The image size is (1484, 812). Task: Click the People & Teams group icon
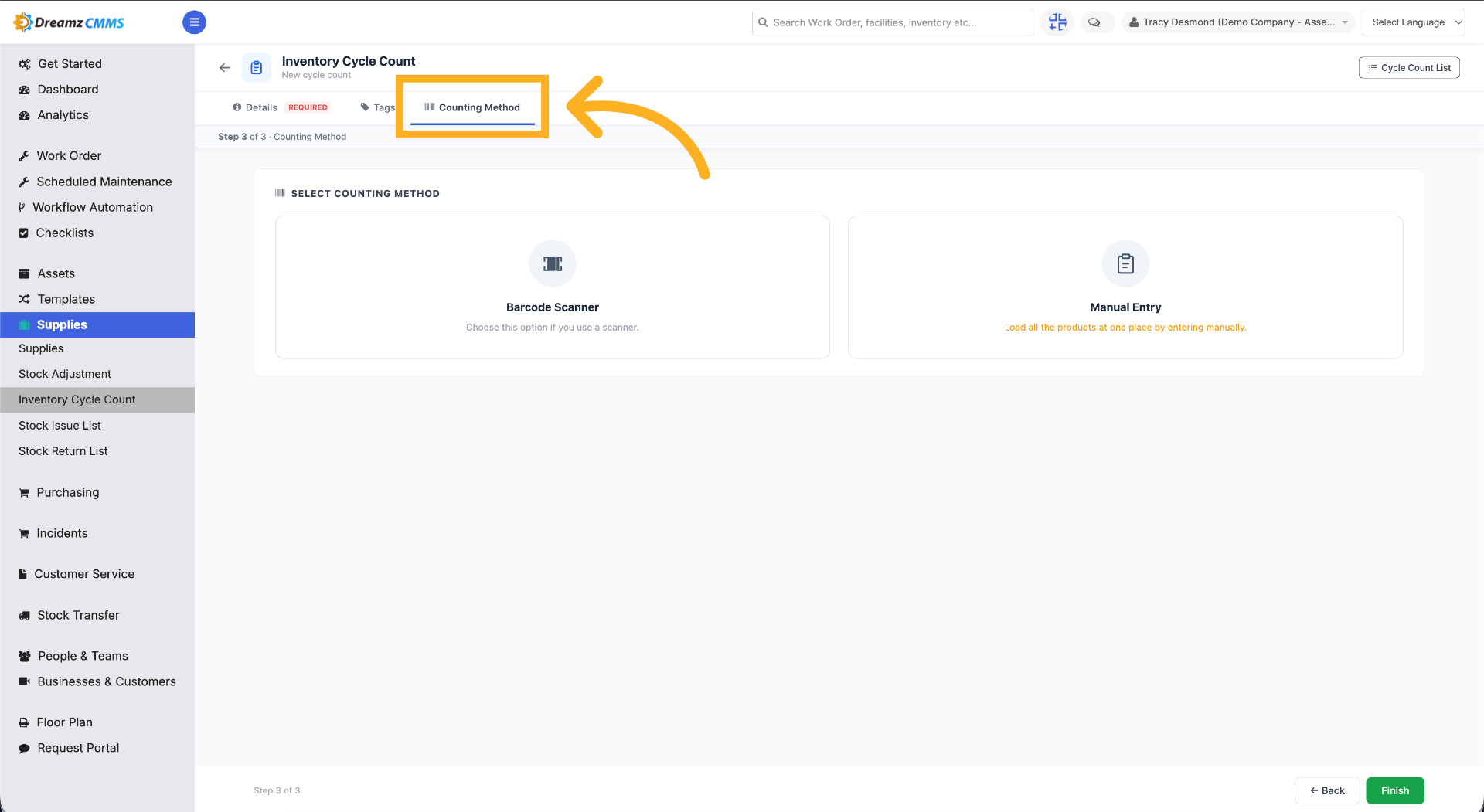click(x=24, y=656)
